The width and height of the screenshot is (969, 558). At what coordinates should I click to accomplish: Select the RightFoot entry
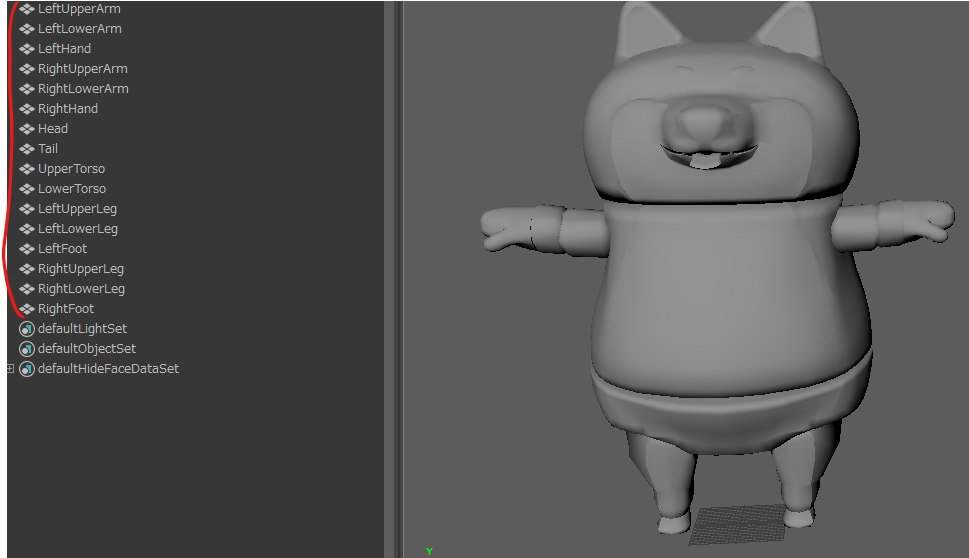(66, 308)
